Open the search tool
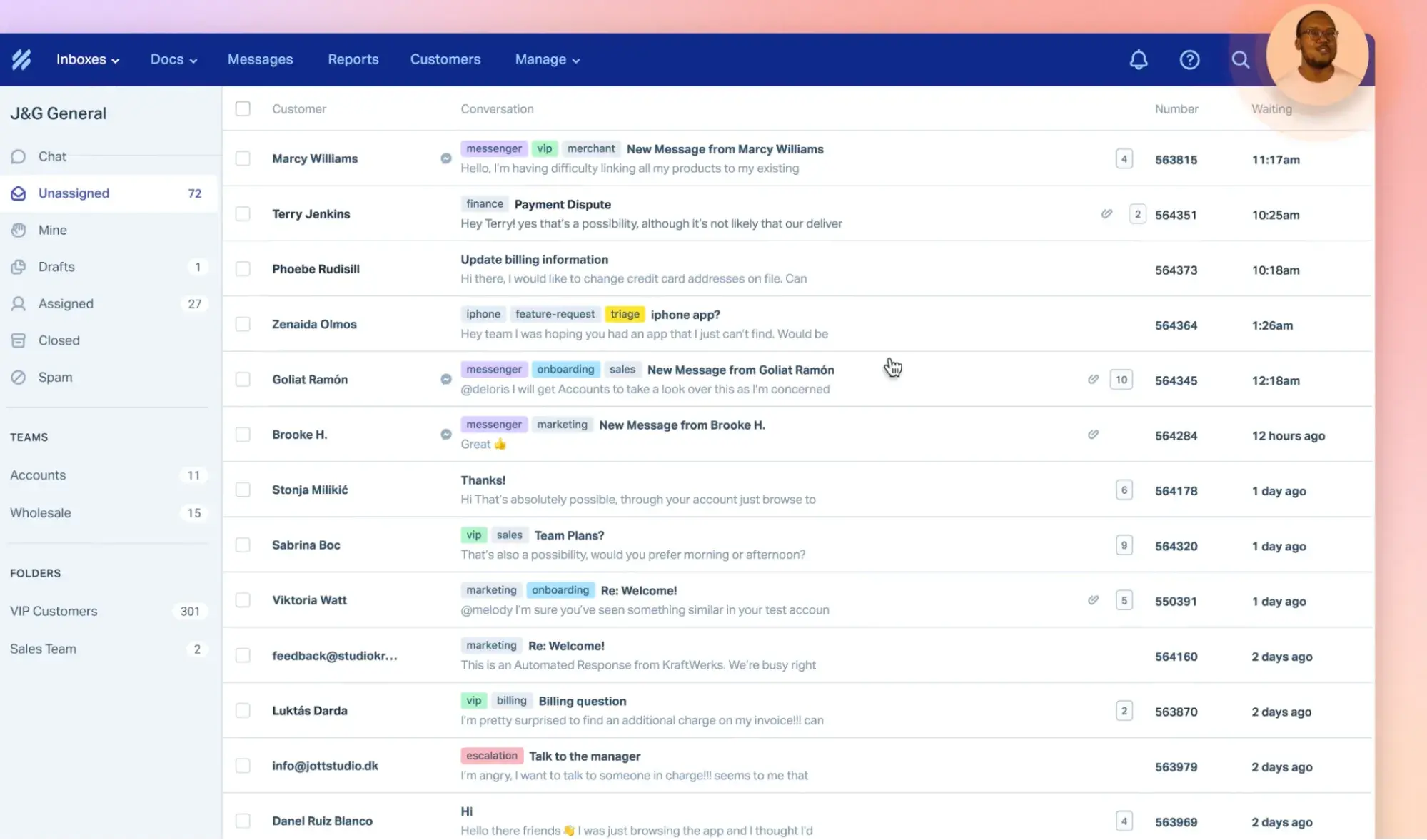The image size is (1427, 840). [x=1241, y=59]
